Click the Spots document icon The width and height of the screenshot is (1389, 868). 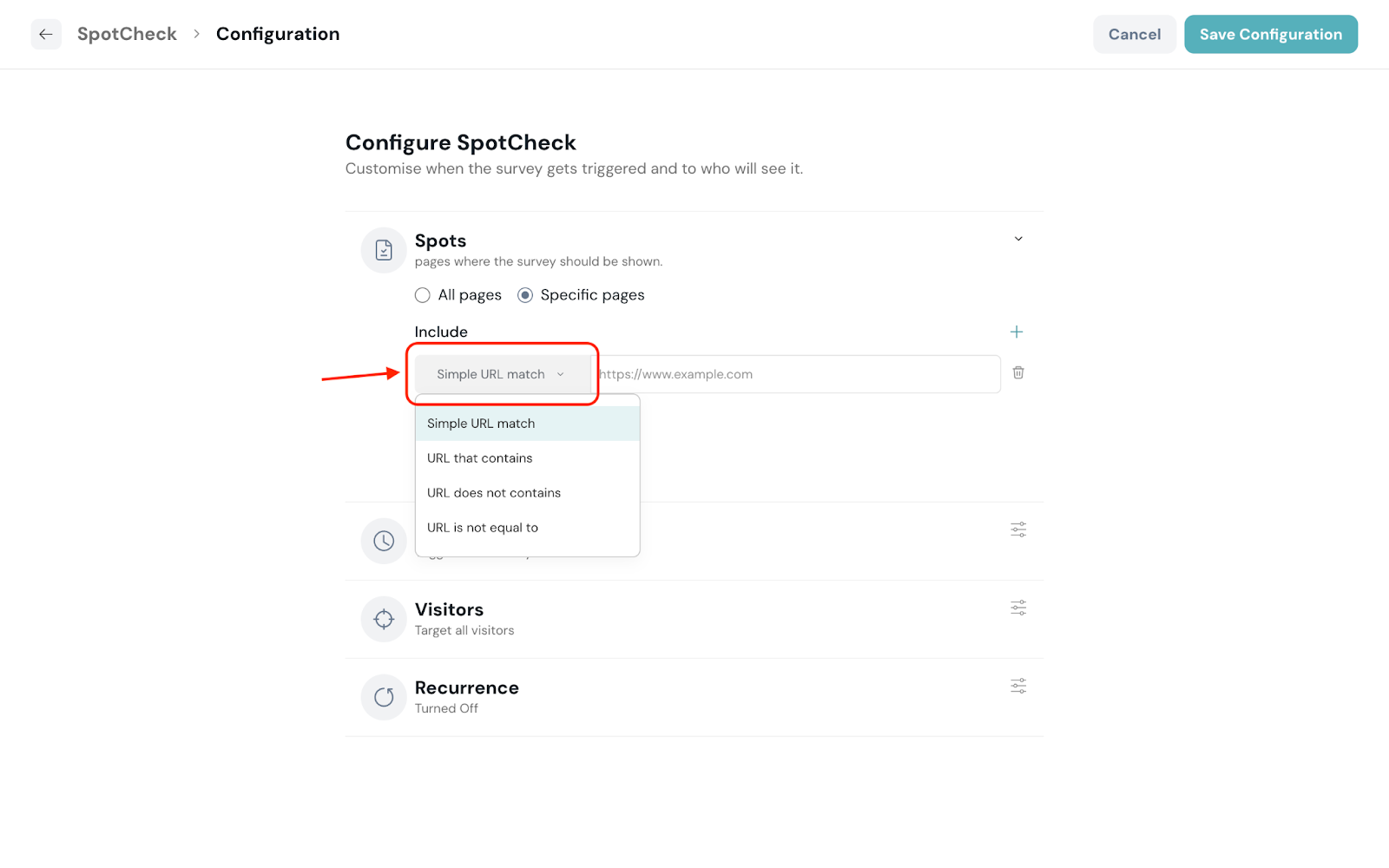coord(384,251)
